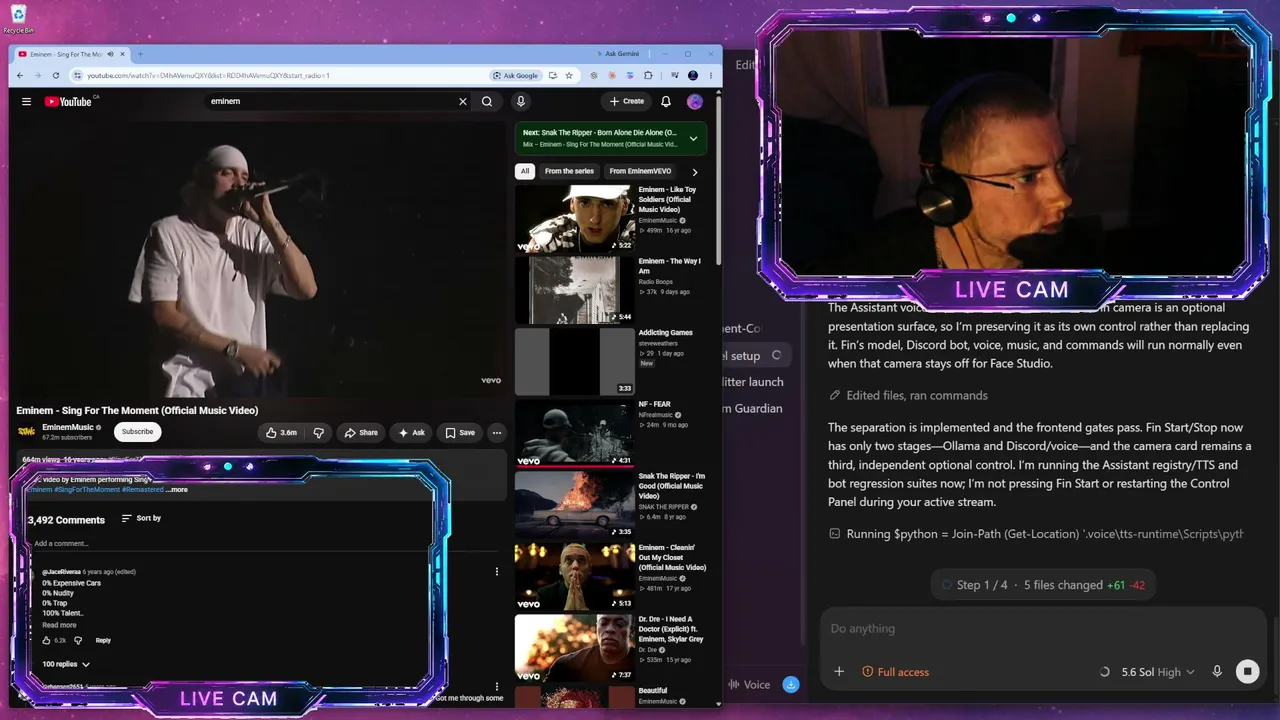The height and width of the screenshot is (720, 1280).
Task: Reply to the @JaceRiveraa comment
Action: [x=103, y=640]
